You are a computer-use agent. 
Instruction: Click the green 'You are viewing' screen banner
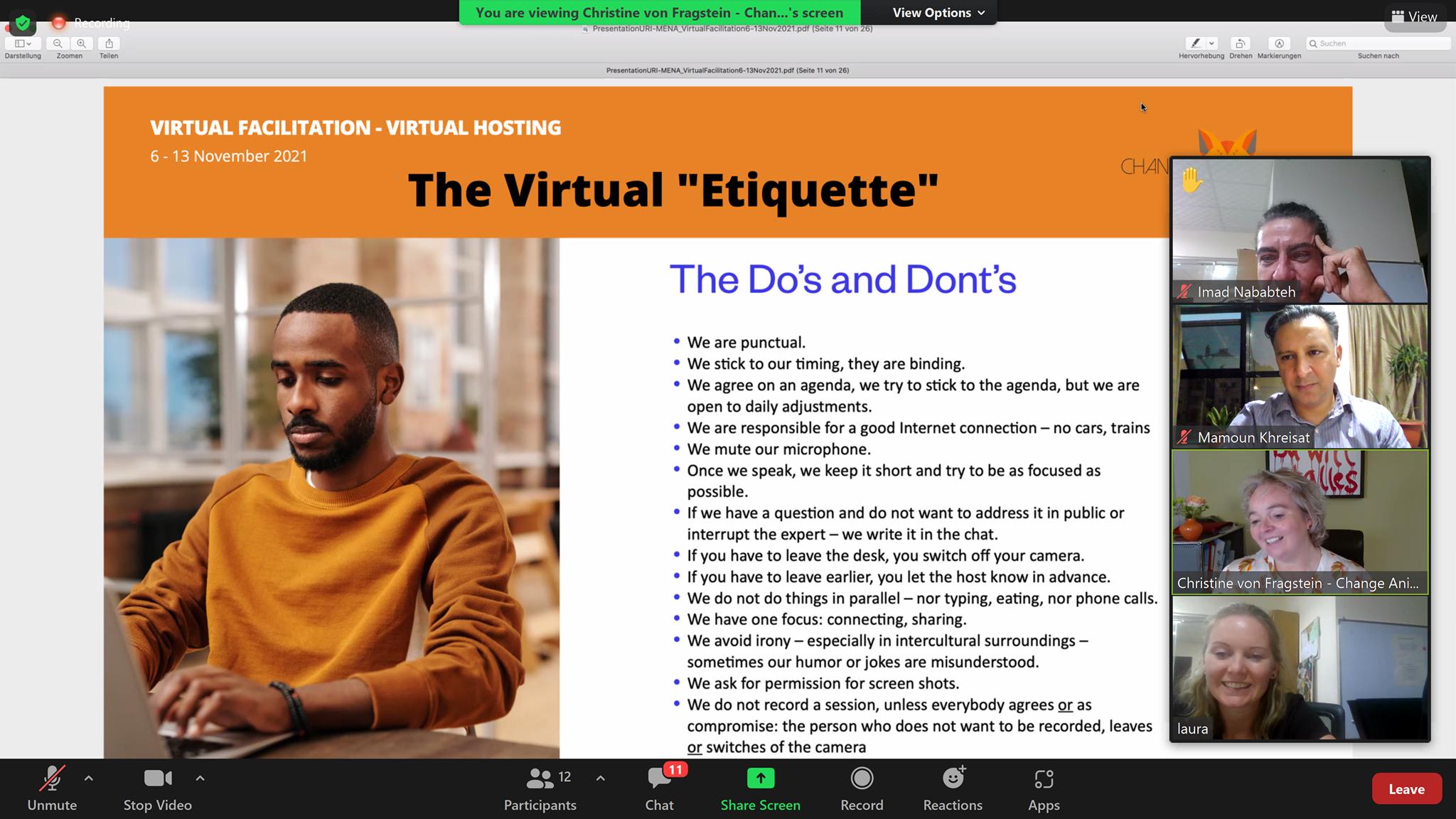(x=659, y=13)
